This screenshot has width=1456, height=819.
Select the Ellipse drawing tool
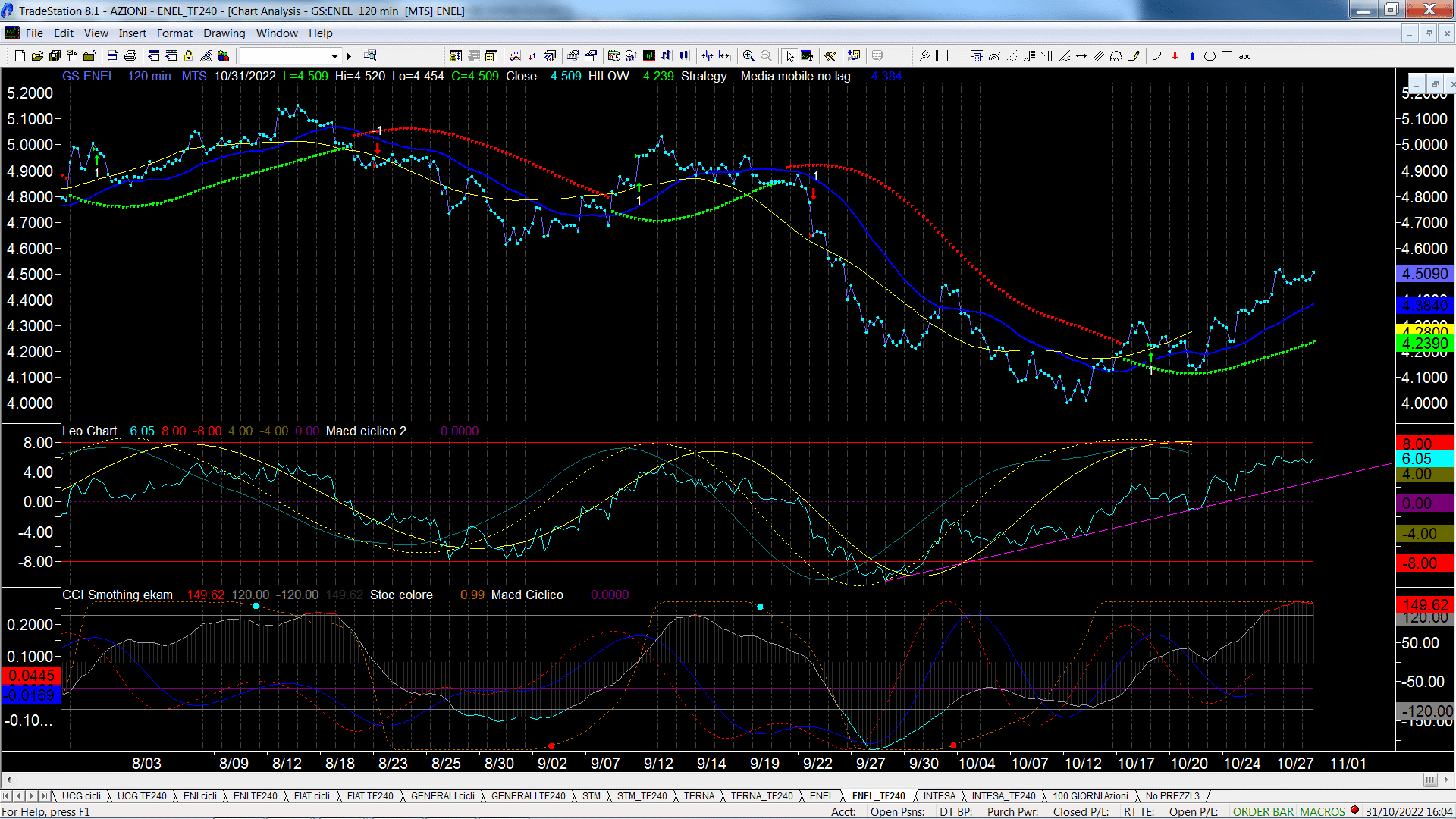1210,56
